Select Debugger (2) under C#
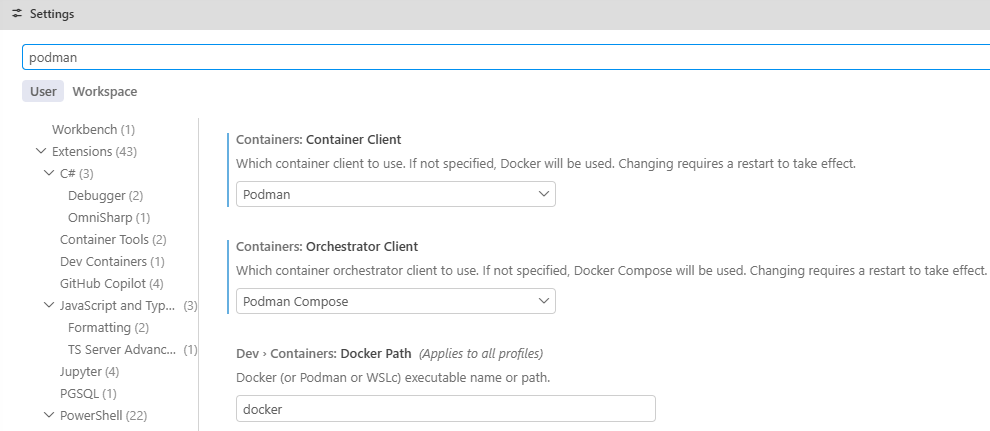The height and width of the screenshot is (431, 990). (x=105, y=196)
